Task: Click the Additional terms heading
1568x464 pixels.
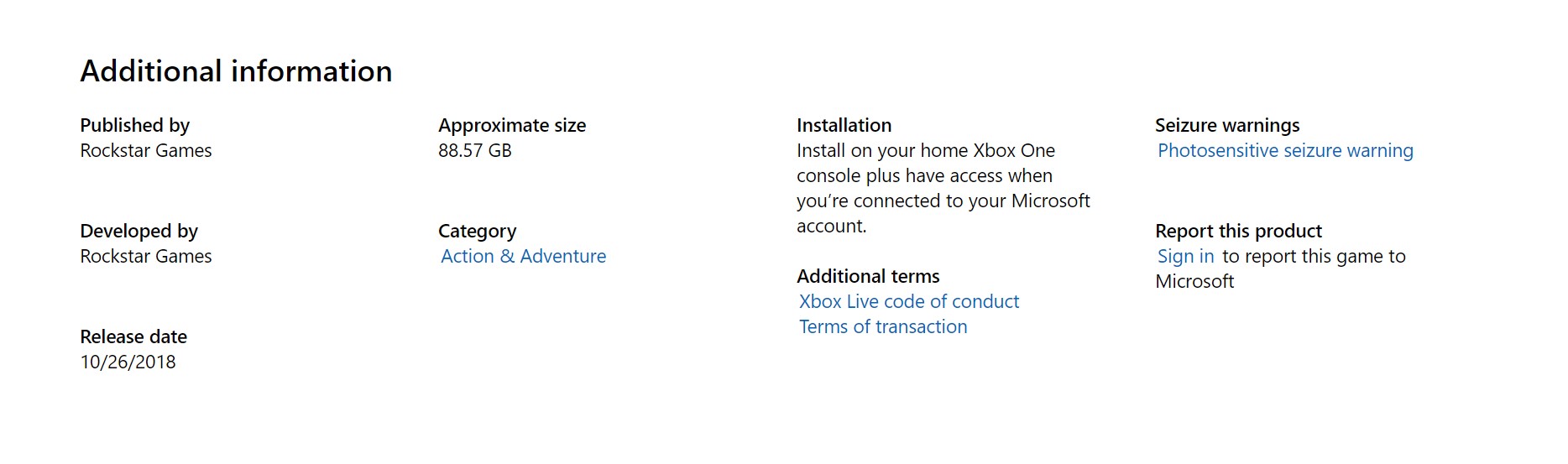Action: point(868,277)
